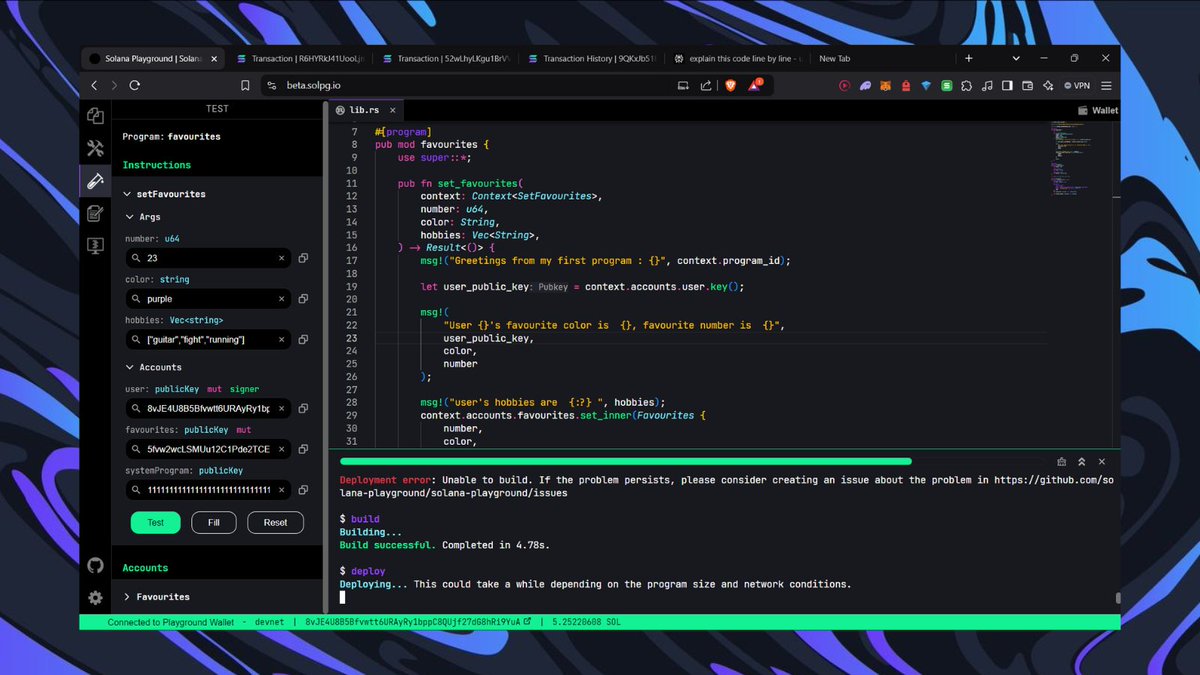
Task: Clear the favourites account field X
Action: coord(281,450)
